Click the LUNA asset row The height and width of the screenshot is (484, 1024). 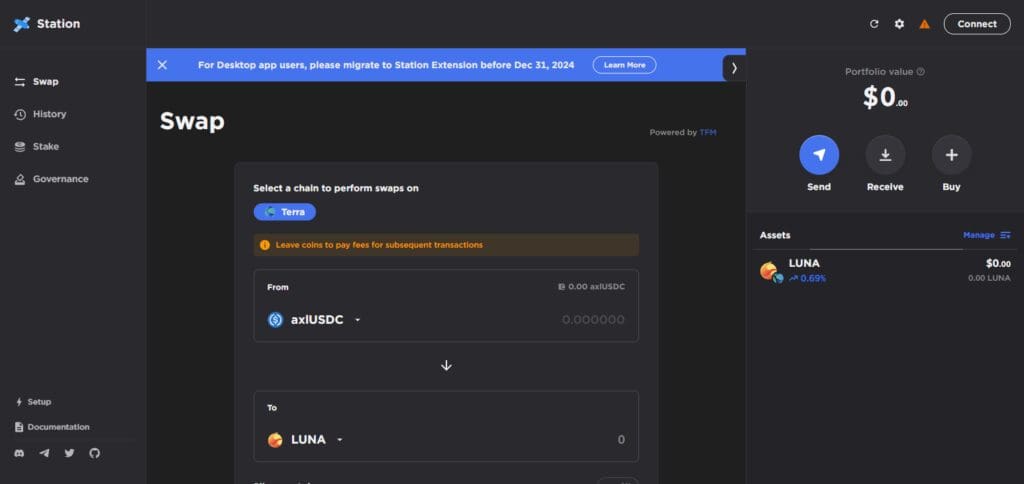[885, 270]
